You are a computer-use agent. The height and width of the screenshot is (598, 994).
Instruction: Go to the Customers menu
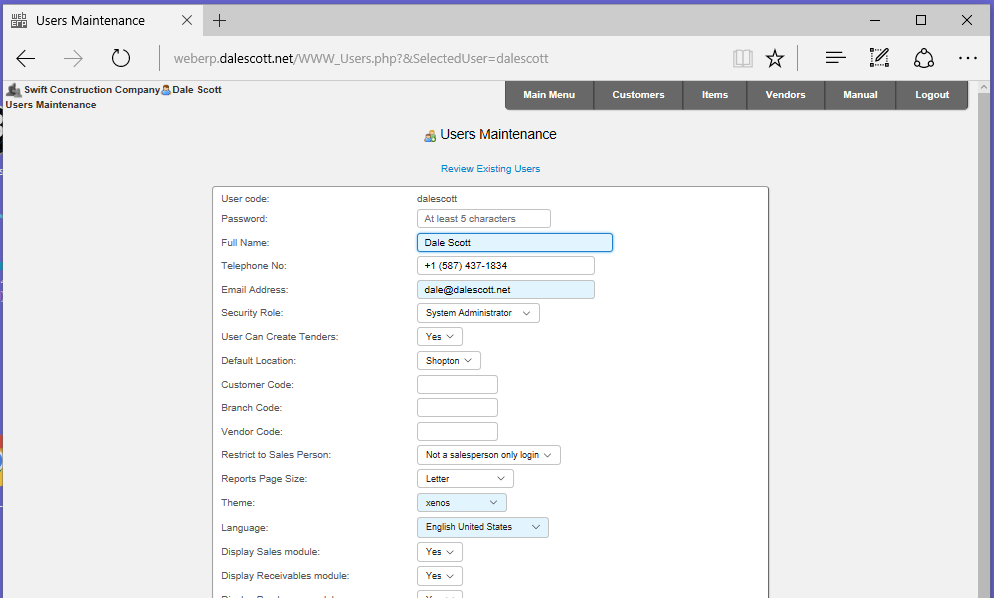tap(638, 95)
